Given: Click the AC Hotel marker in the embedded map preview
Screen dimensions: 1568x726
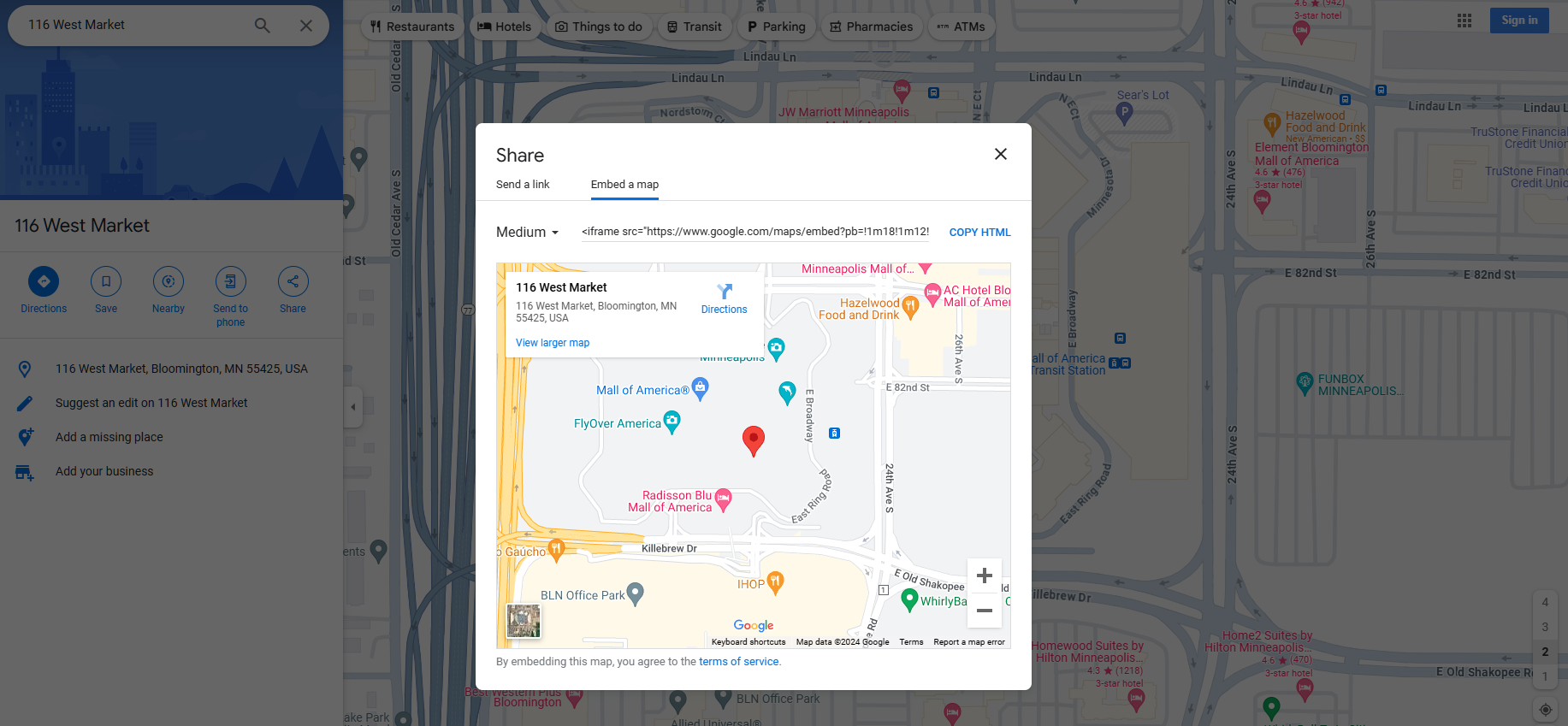Looking at the screenshot, I should (932, 295).
